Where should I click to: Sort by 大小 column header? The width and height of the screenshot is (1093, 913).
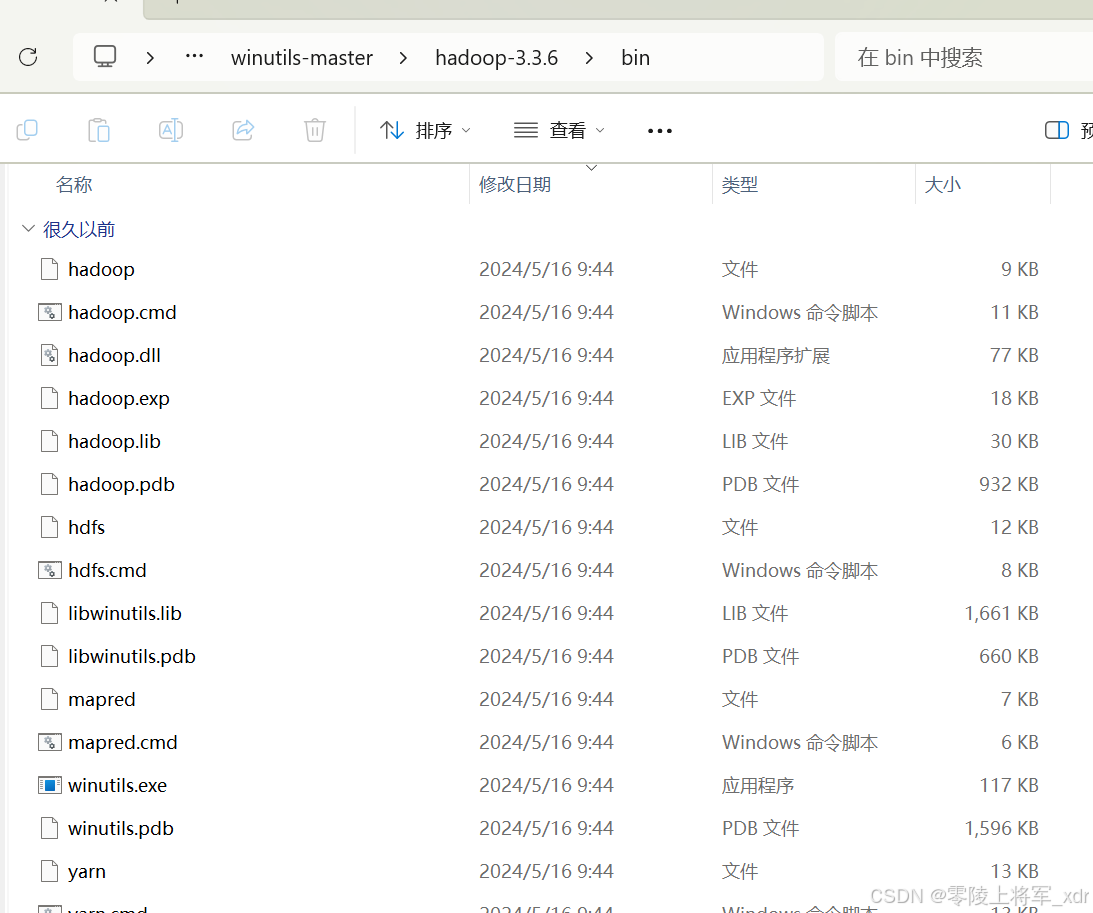942,185
